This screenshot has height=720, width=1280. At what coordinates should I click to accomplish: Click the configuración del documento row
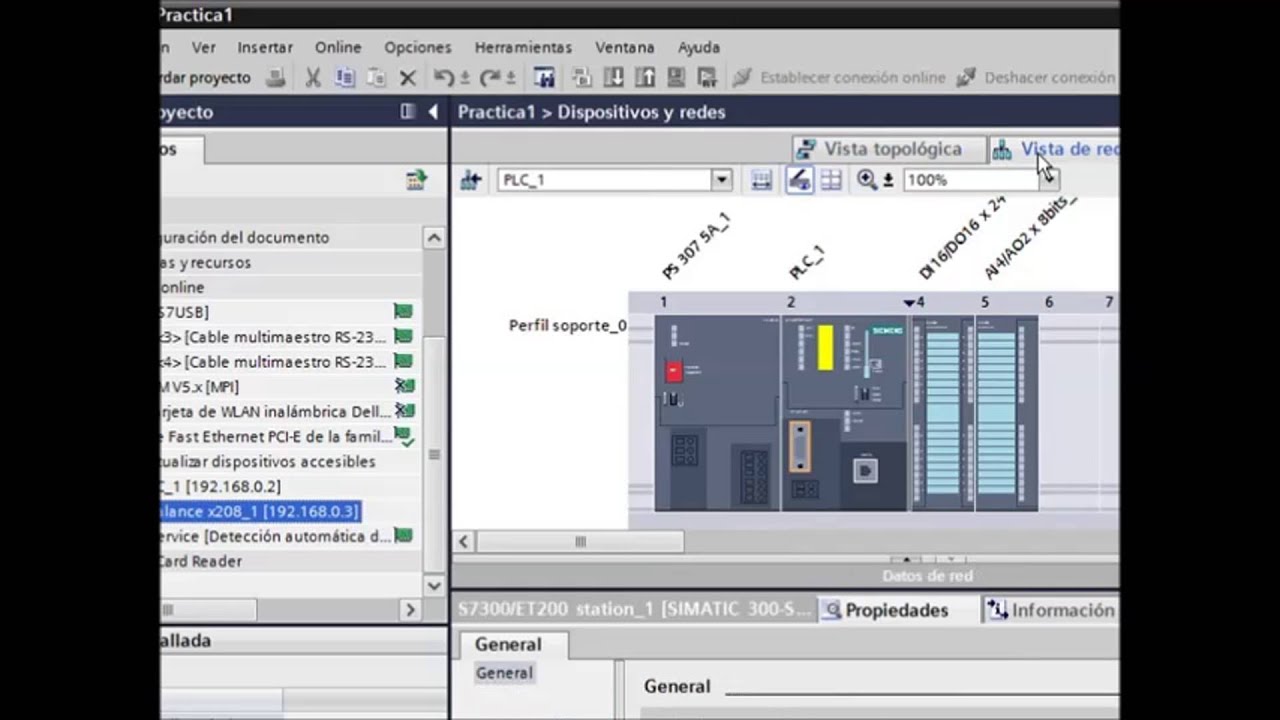pyautogui.click(x=290, y=237)
